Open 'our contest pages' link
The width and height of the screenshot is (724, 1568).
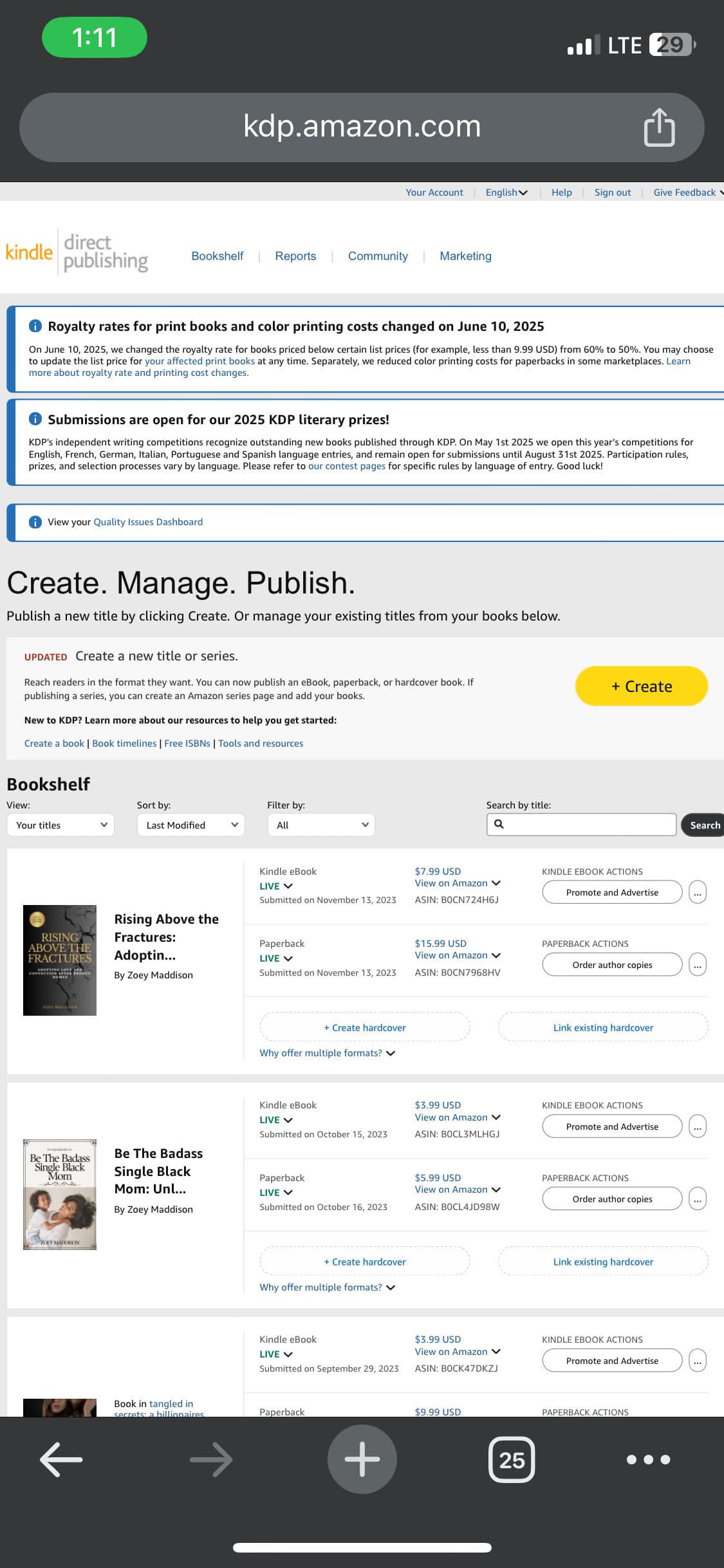pos(347,466)
